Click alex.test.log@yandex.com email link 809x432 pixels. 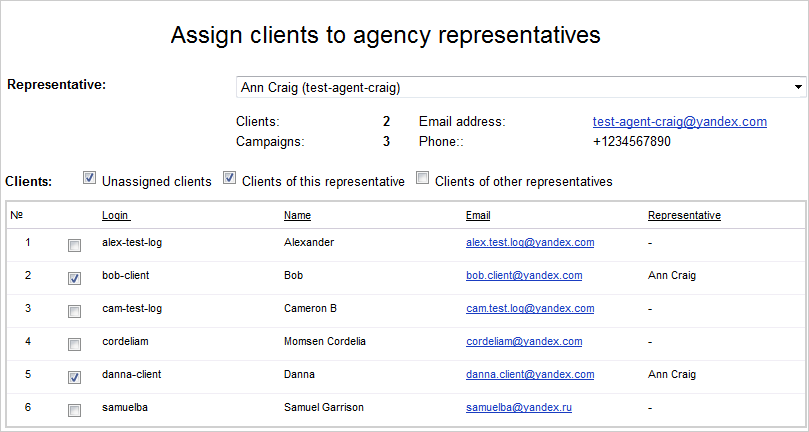click(x=530, y=242)
